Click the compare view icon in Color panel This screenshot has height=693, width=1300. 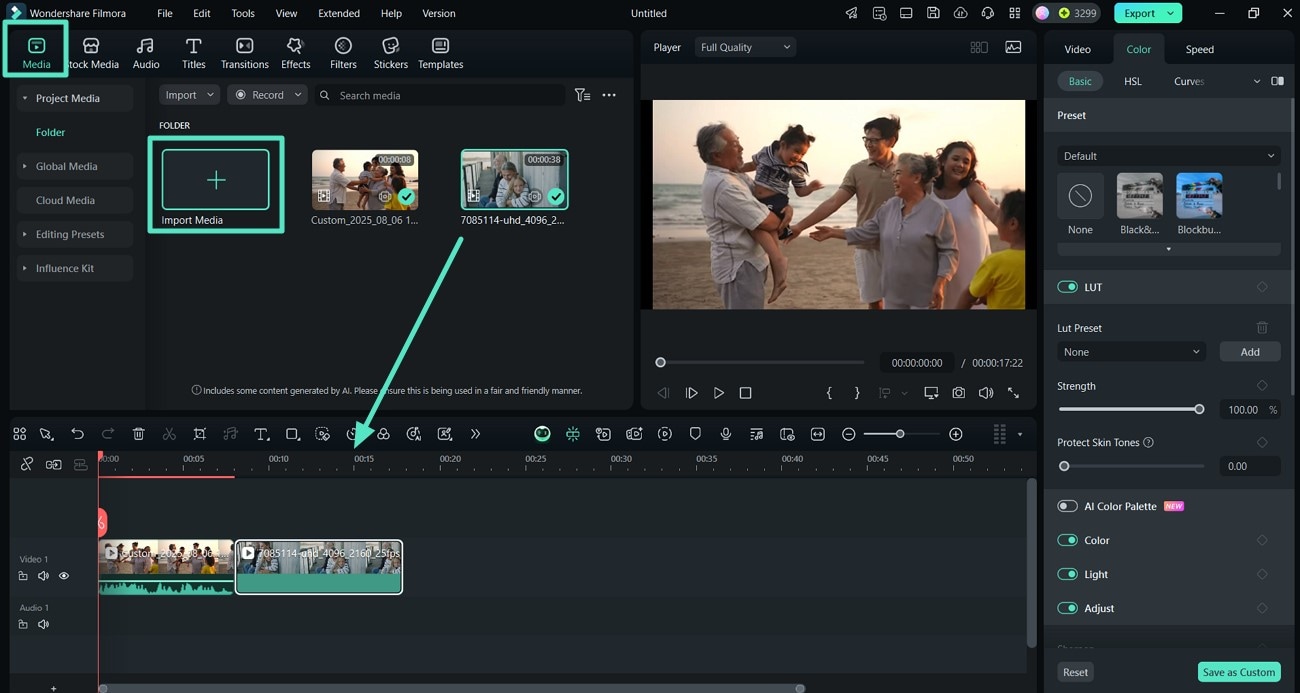point(1277,81)
